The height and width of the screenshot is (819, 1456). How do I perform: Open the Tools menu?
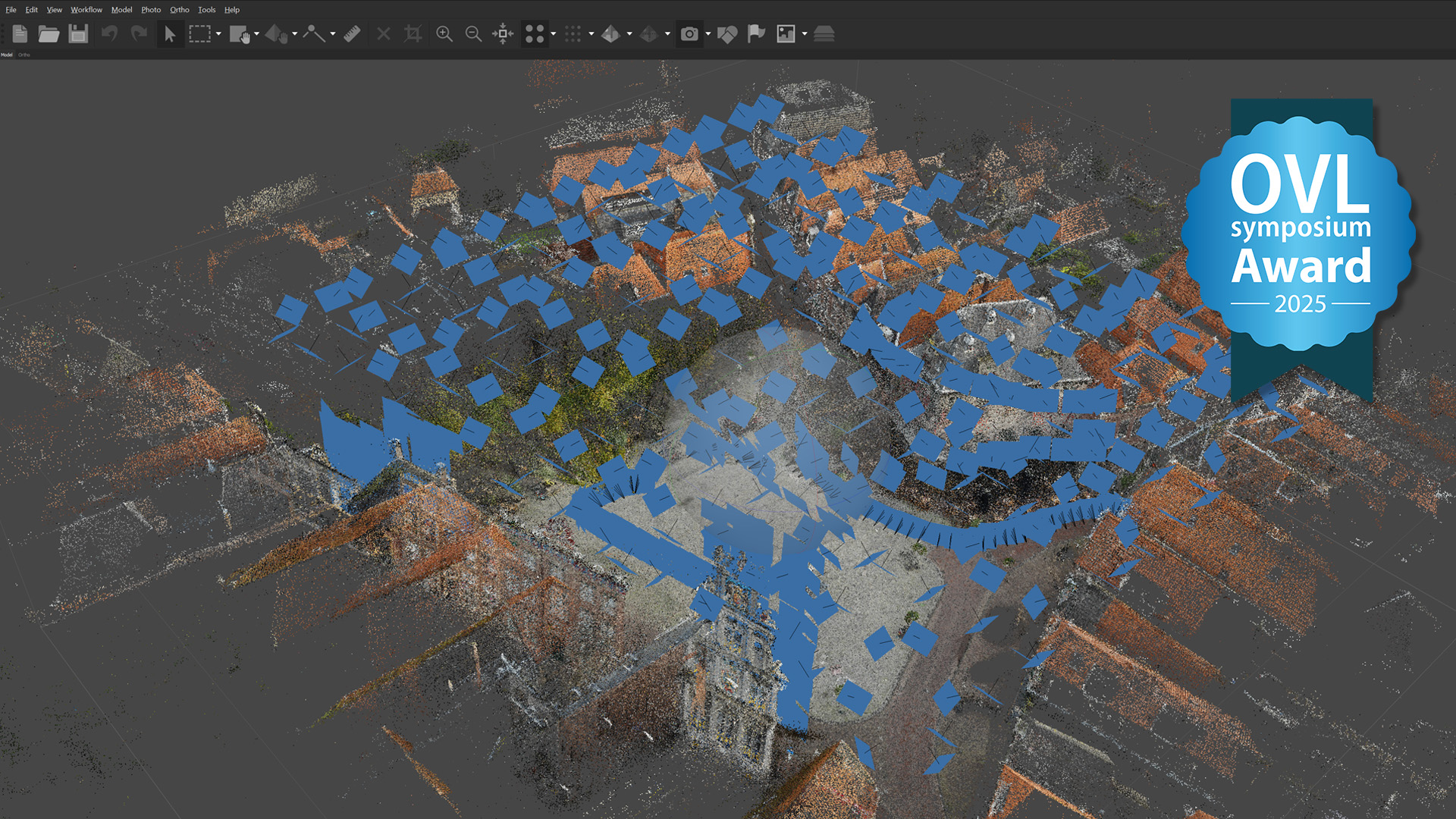tap(206, 10)
